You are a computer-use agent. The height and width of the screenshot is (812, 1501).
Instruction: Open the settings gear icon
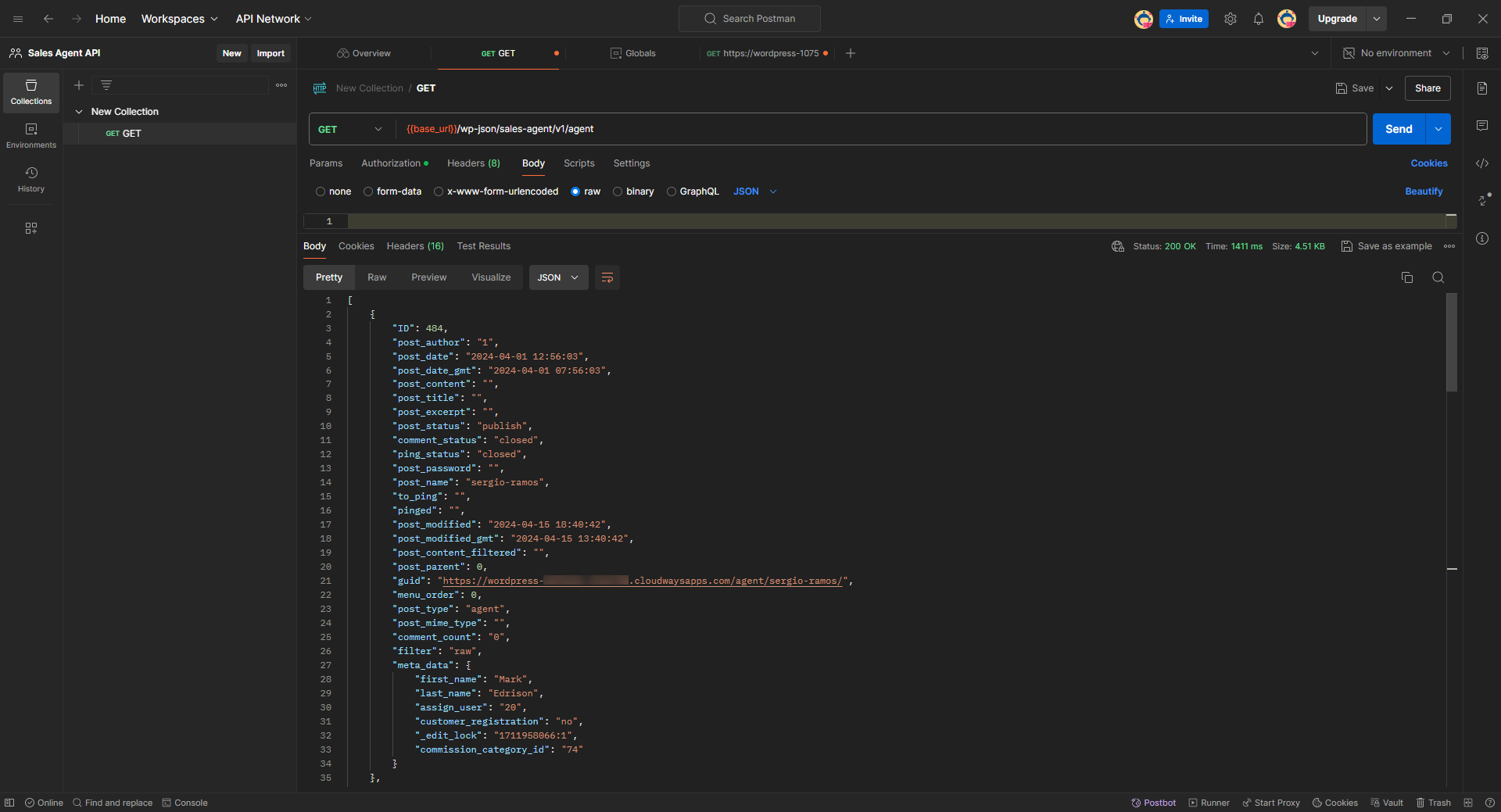pos(1231,19)
